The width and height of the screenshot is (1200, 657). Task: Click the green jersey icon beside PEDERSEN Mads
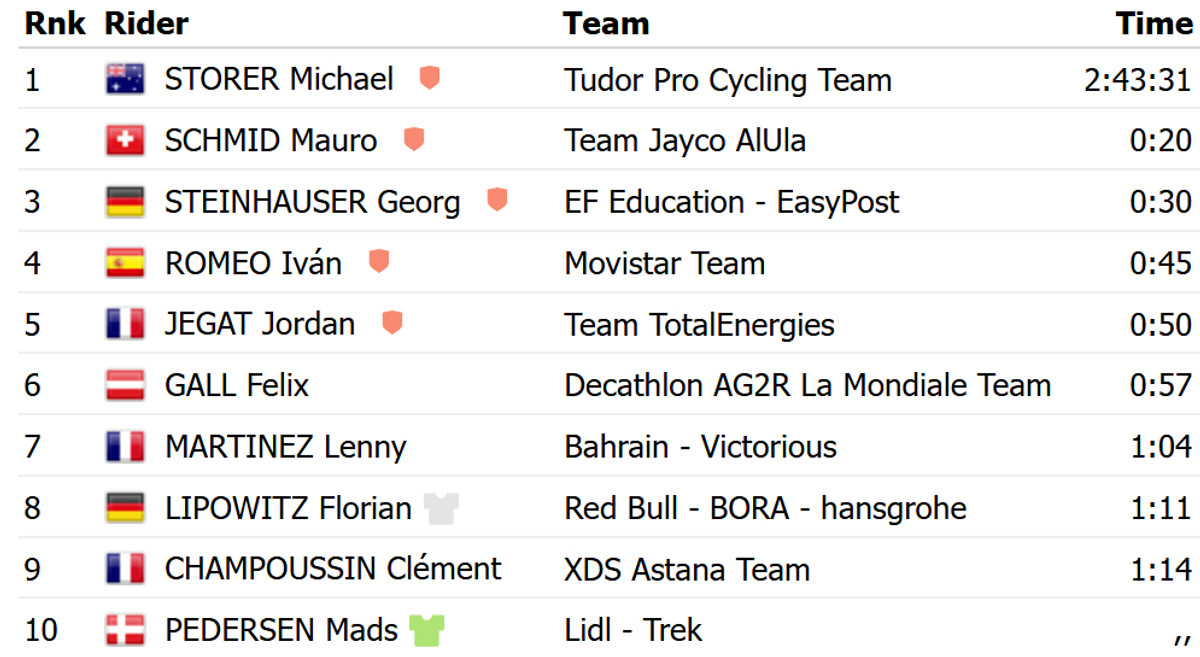[427, 630]
